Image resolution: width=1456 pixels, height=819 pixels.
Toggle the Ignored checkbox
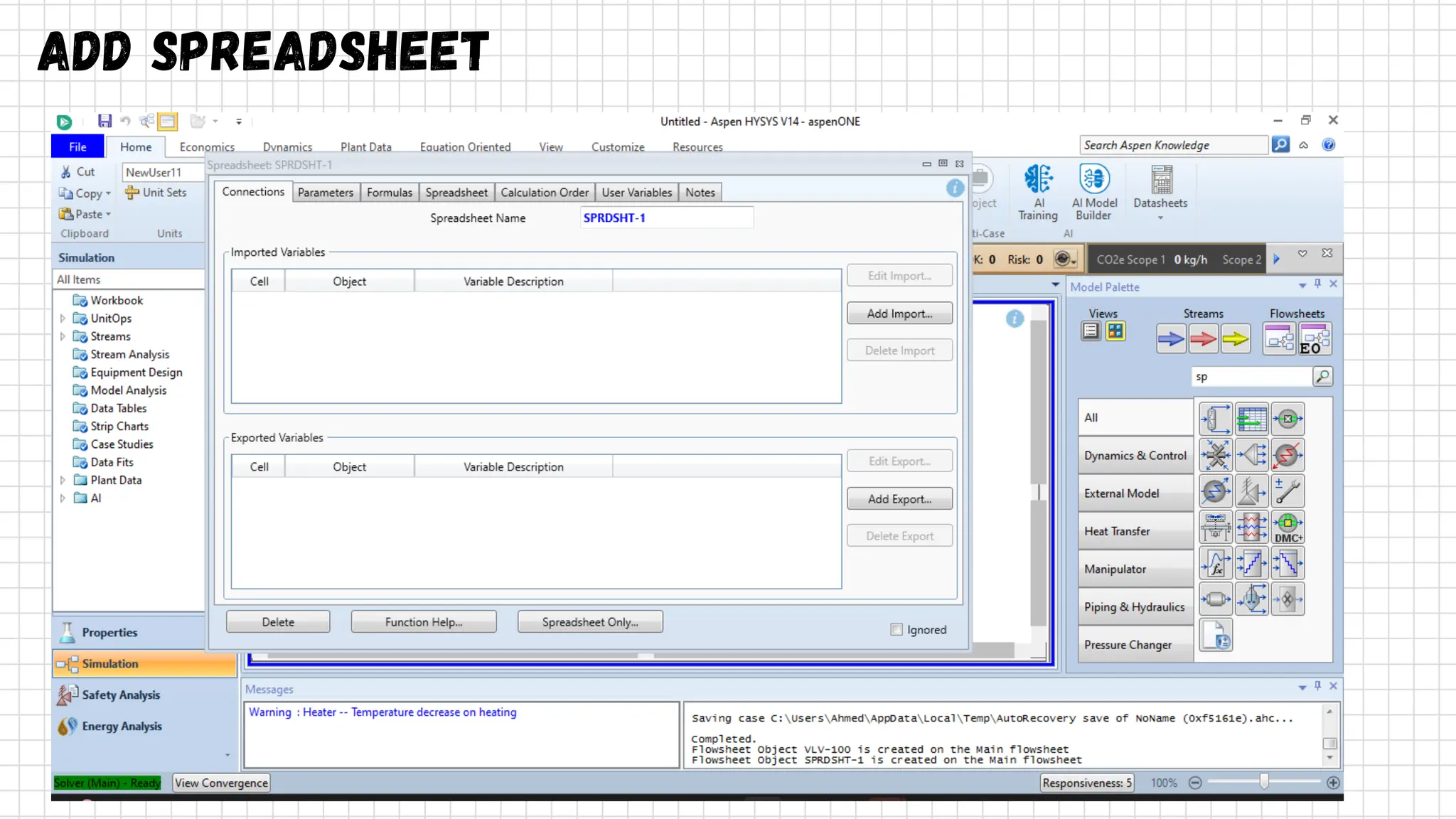896,629
